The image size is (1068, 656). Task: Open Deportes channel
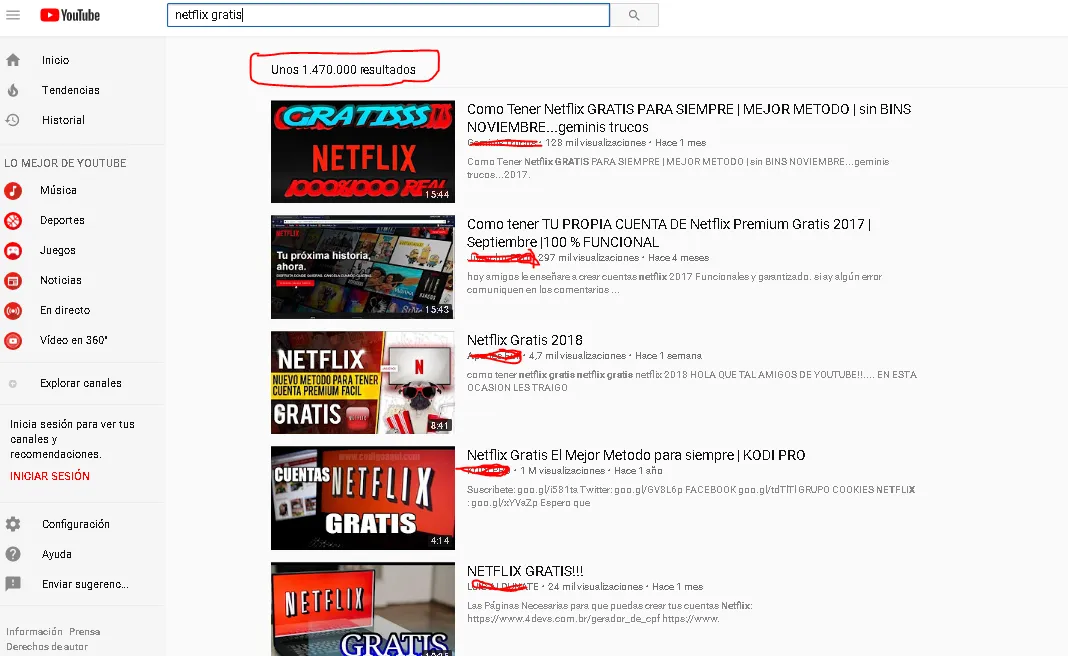62,220
